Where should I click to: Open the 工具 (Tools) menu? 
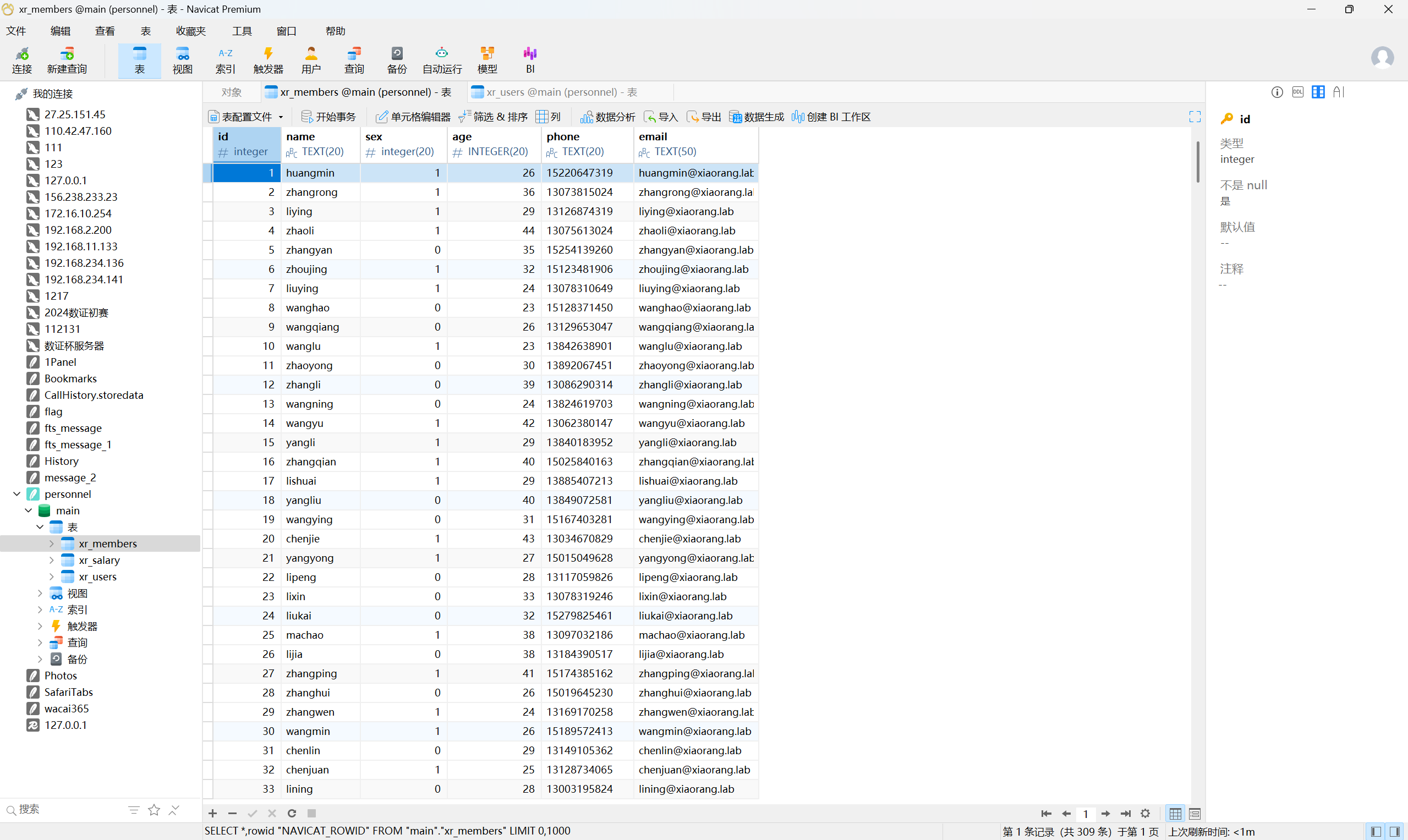coord(242,31)
